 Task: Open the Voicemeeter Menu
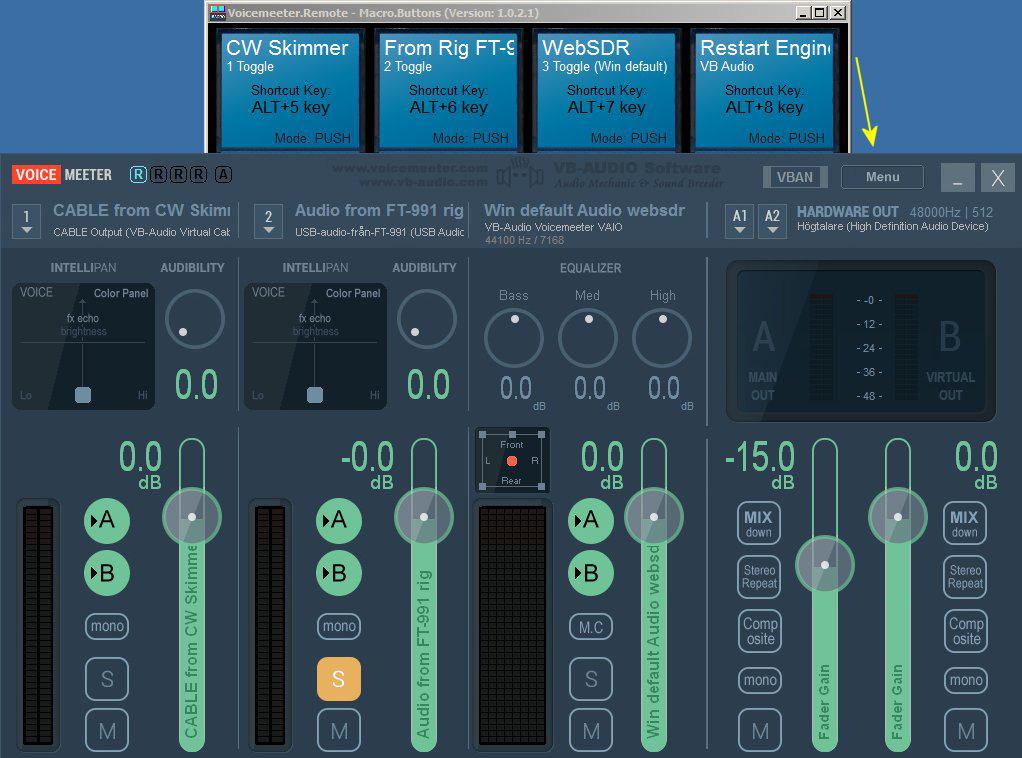(x=883, y=177)
